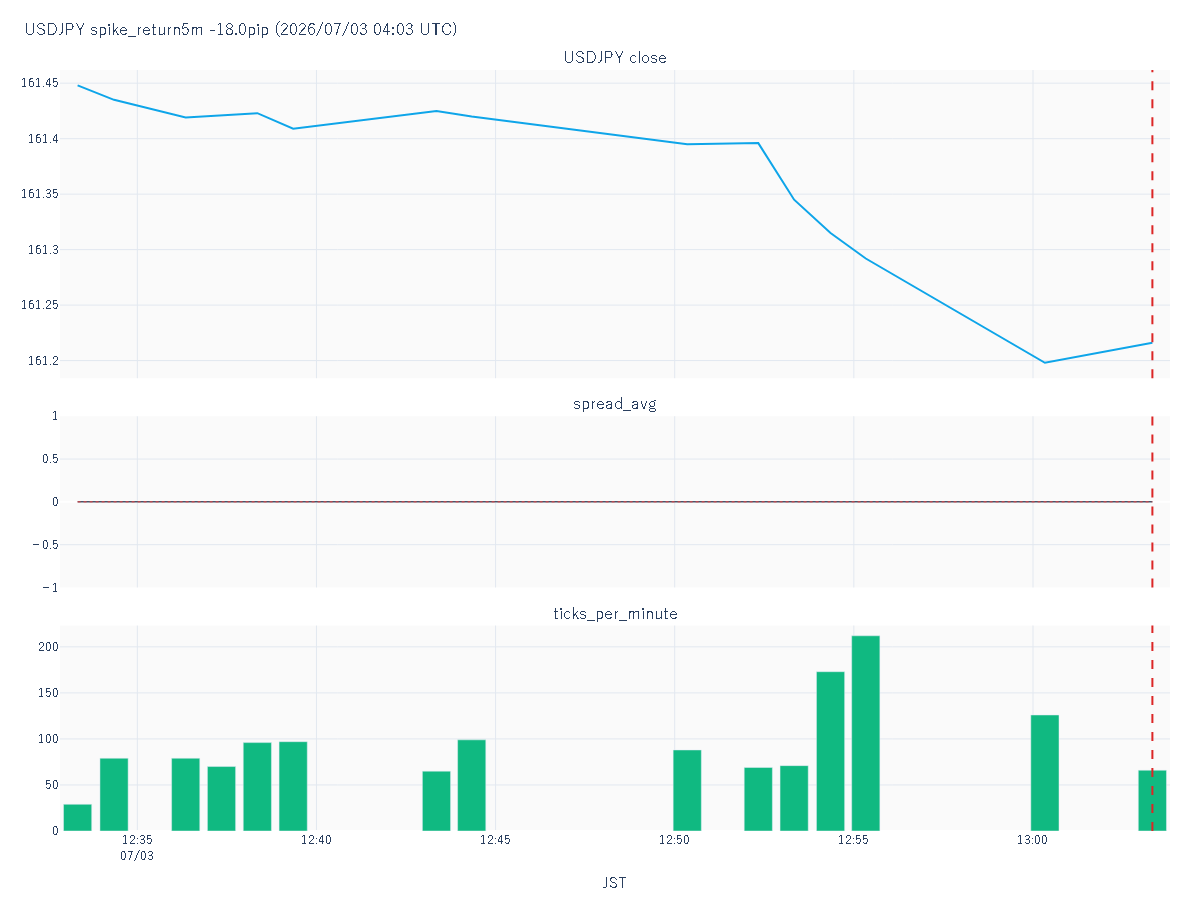Click the rightmost green bar at the dashed line
Viewport: 1200px width, 900px height.
(1152, 800)
